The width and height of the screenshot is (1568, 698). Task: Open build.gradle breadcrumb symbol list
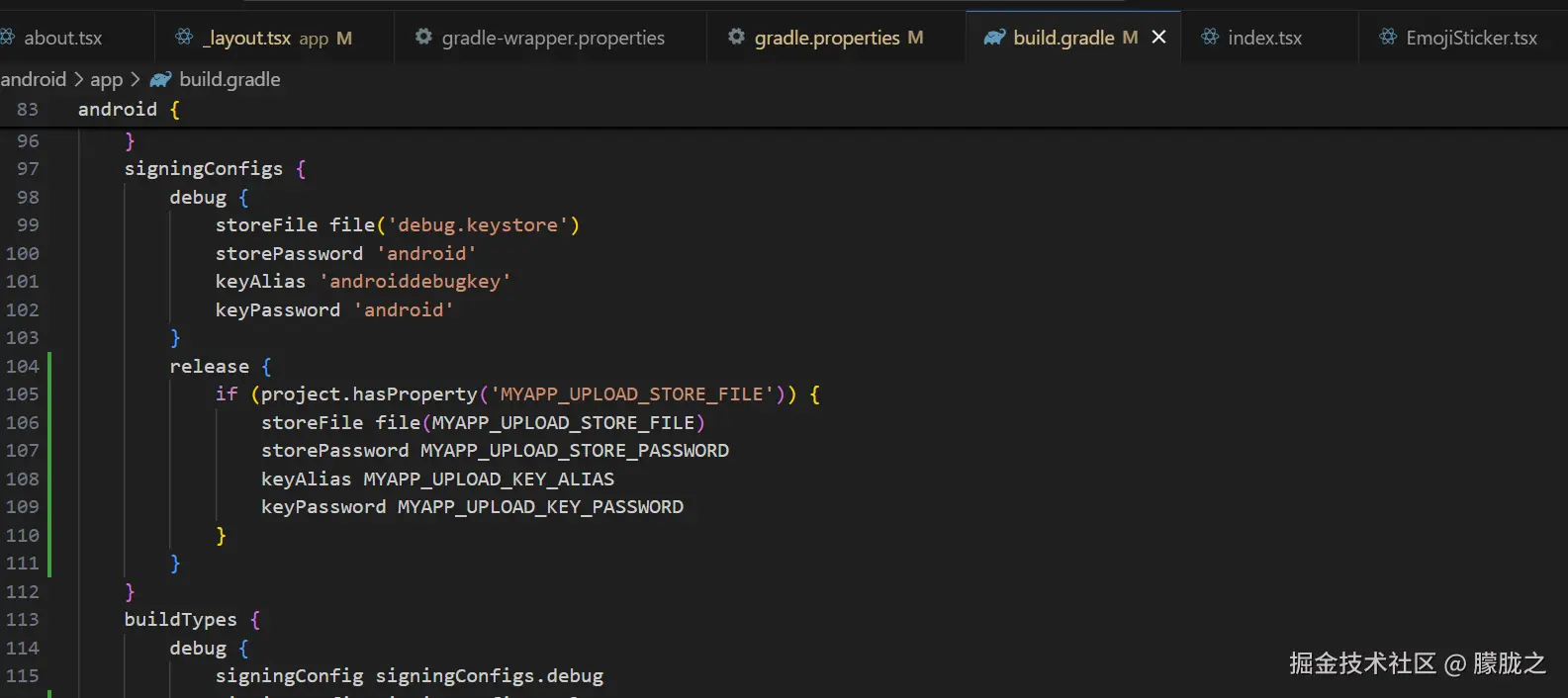pos(230,79)
